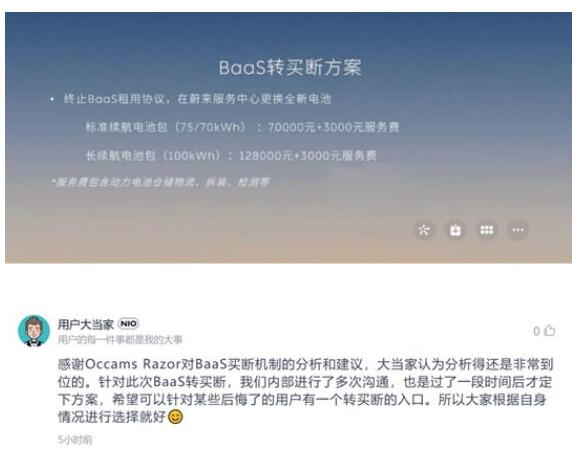Image resolution: width=583 pixels, height=458 pixels.
Task: Click the 标准续航电池包 70000元 price line
Action: [x=242, y=127]
